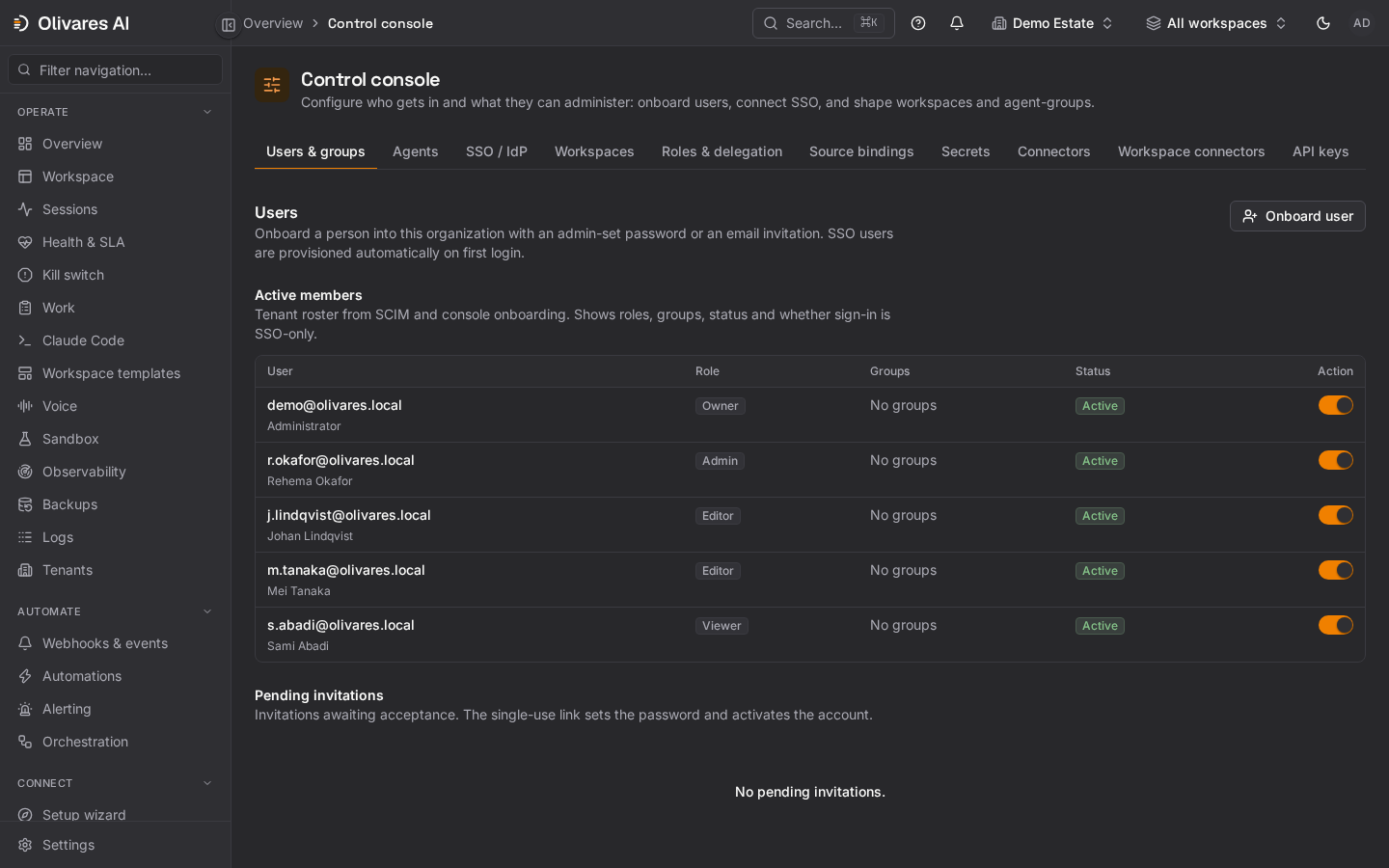The height and width of the screenshot is (868, 1389).
Task: Collapse the OPERATE section chevron
Action: 207,112
